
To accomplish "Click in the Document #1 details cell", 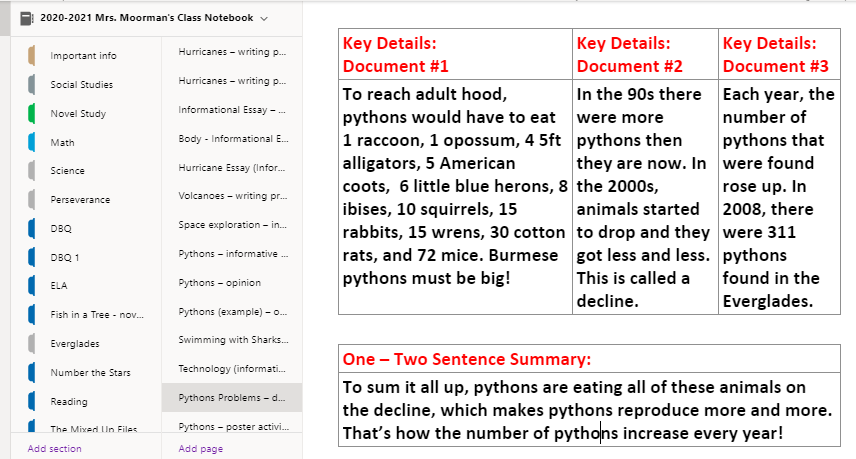I will (455, 197).
